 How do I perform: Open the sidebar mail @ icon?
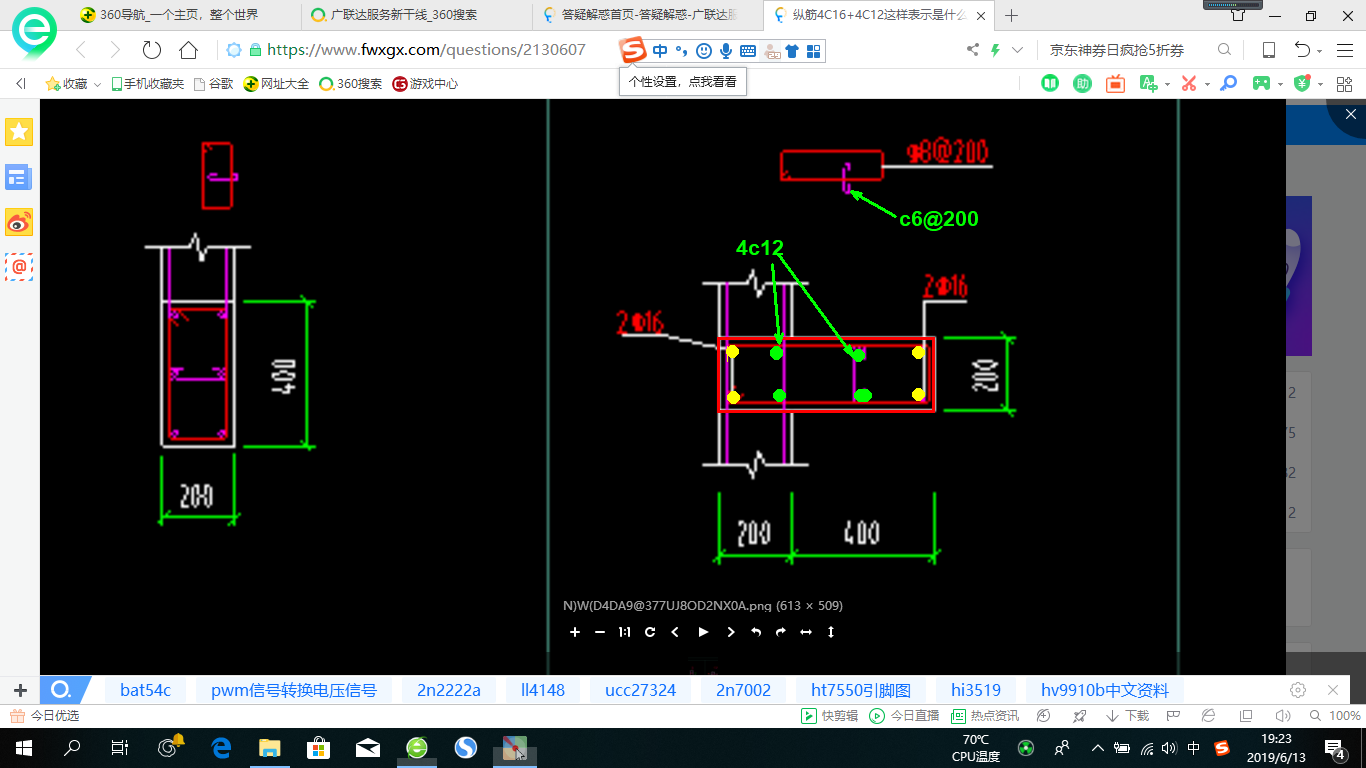[x=19, y=266]
